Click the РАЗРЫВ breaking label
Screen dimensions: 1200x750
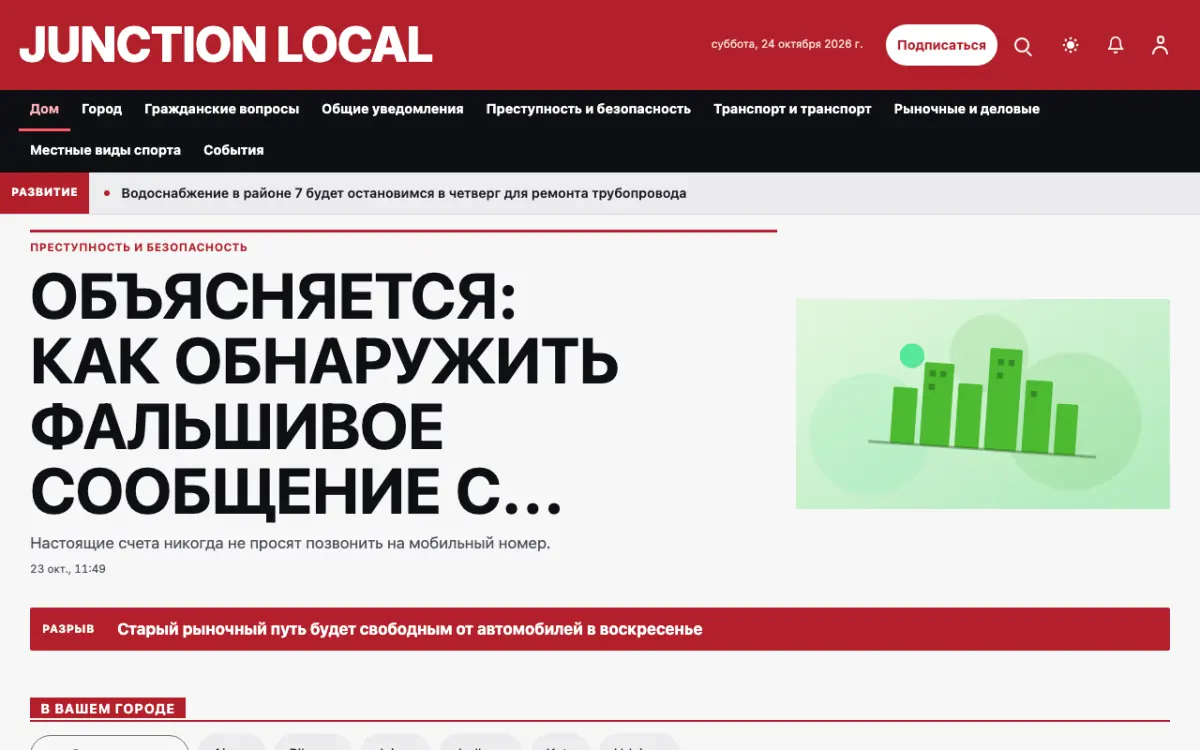[x=68, y=629]
